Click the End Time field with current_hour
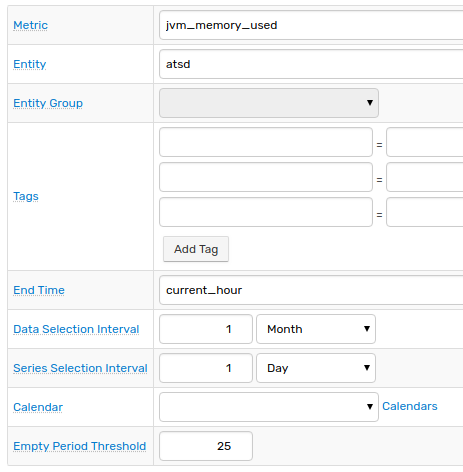 click(311, 290)
